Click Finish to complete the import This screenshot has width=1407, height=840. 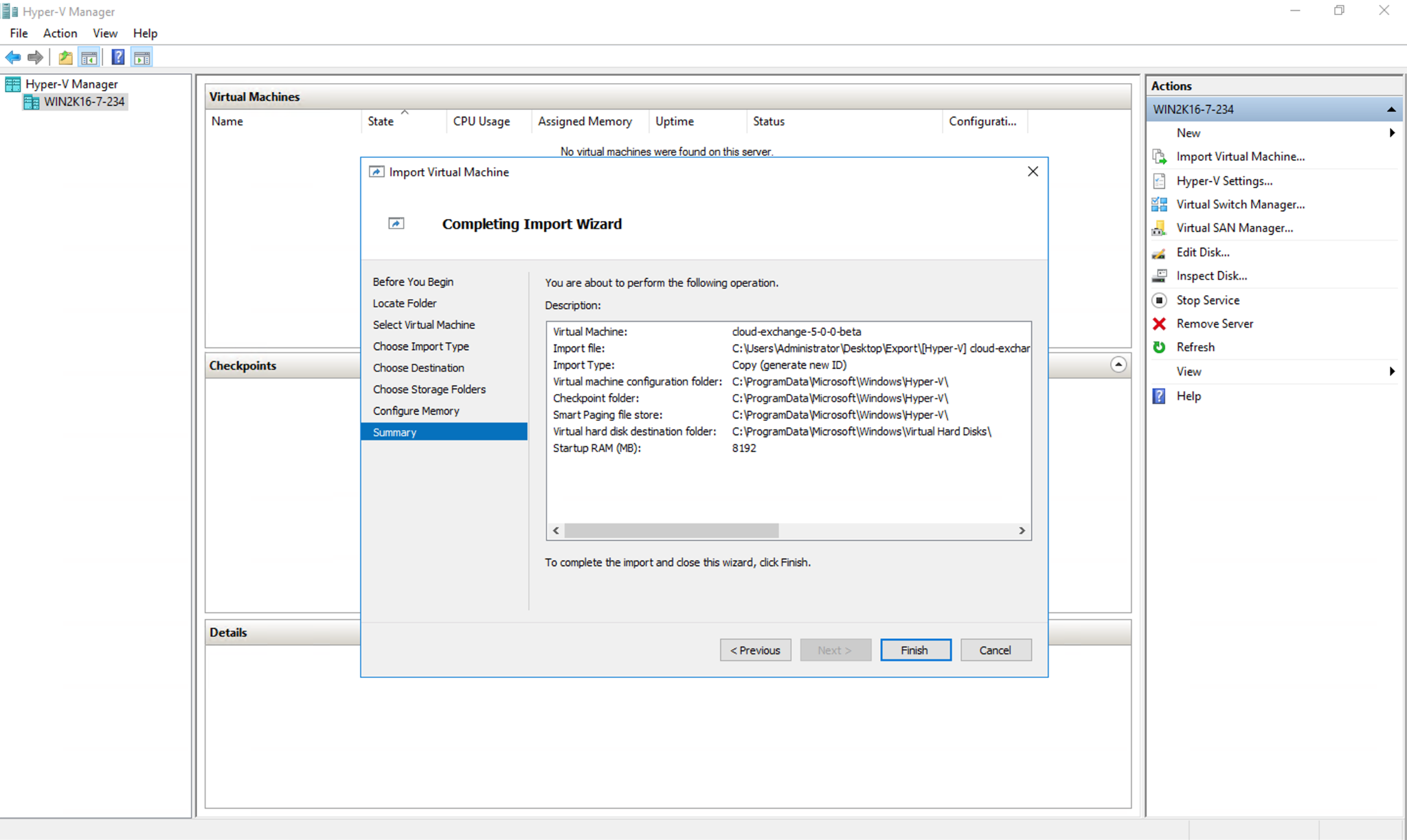click(x=916, y=650)
